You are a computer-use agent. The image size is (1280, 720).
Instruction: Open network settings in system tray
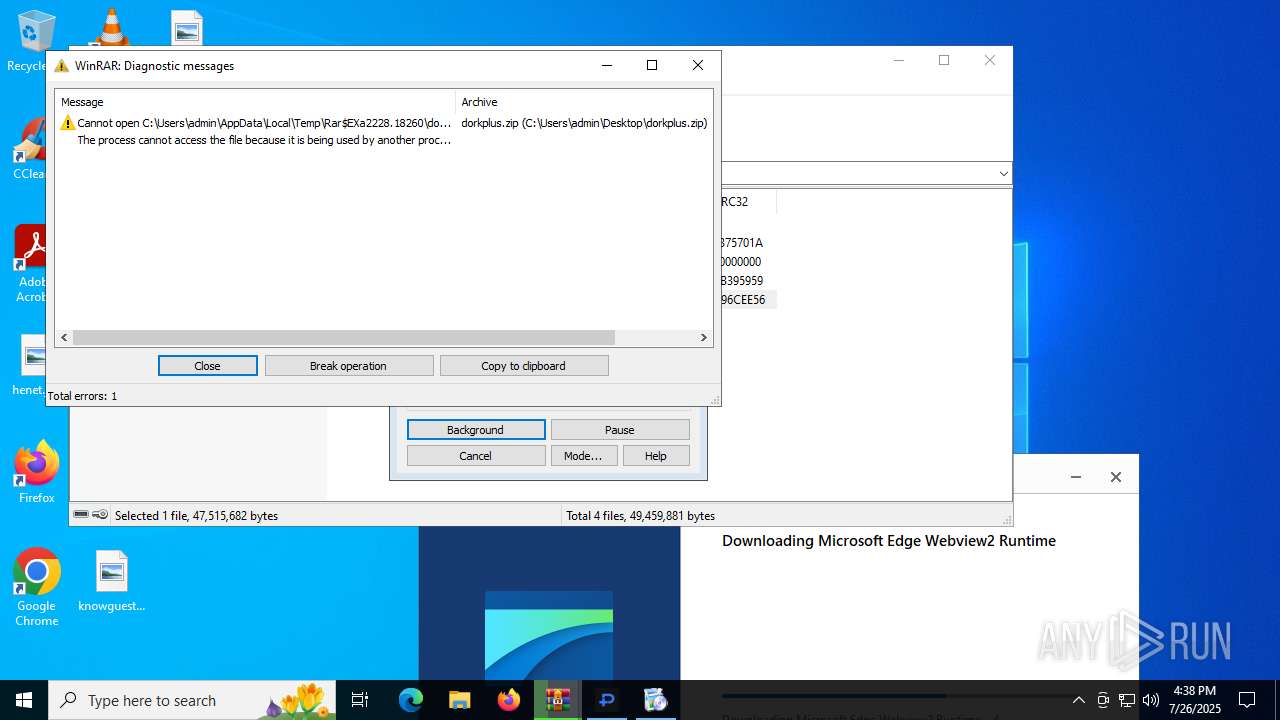pos(1127,700)
